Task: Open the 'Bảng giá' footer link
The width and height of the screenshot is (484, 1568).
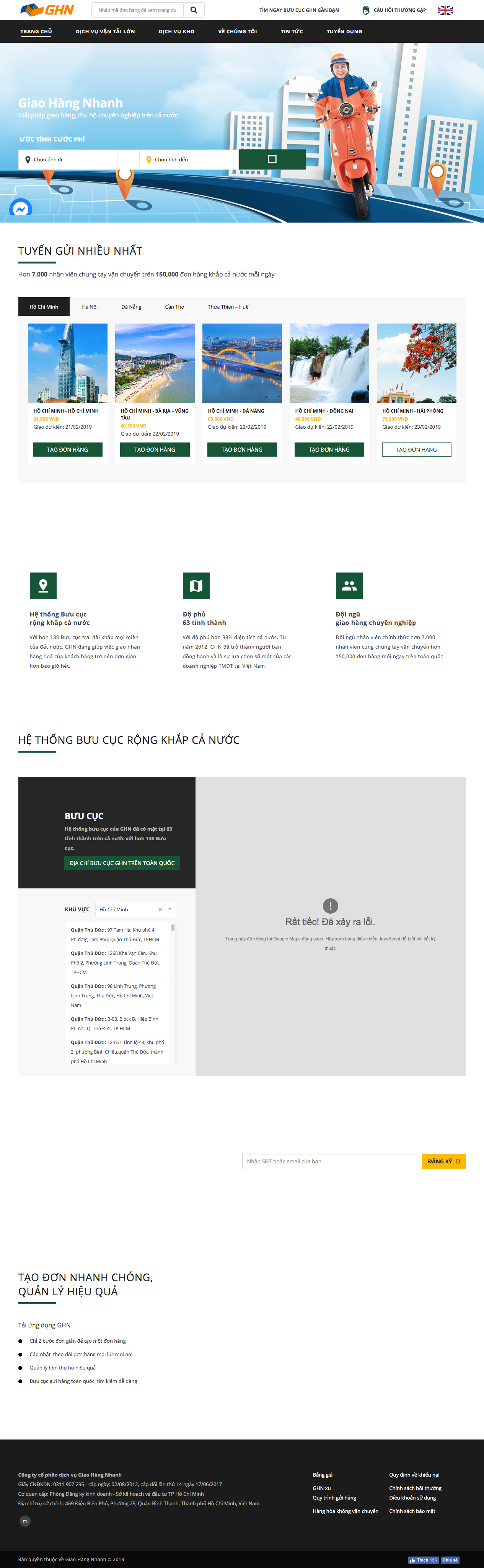Action: [323, 1474]
